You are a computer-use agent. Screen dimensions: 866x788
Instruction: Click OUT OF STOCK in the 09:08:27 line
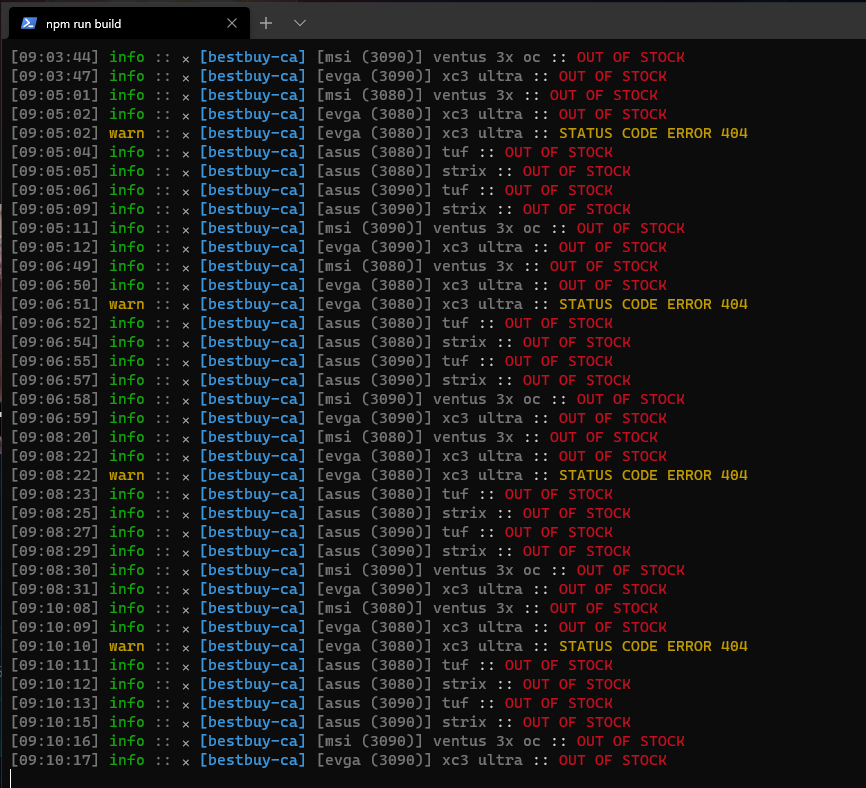tap(558, 532)
